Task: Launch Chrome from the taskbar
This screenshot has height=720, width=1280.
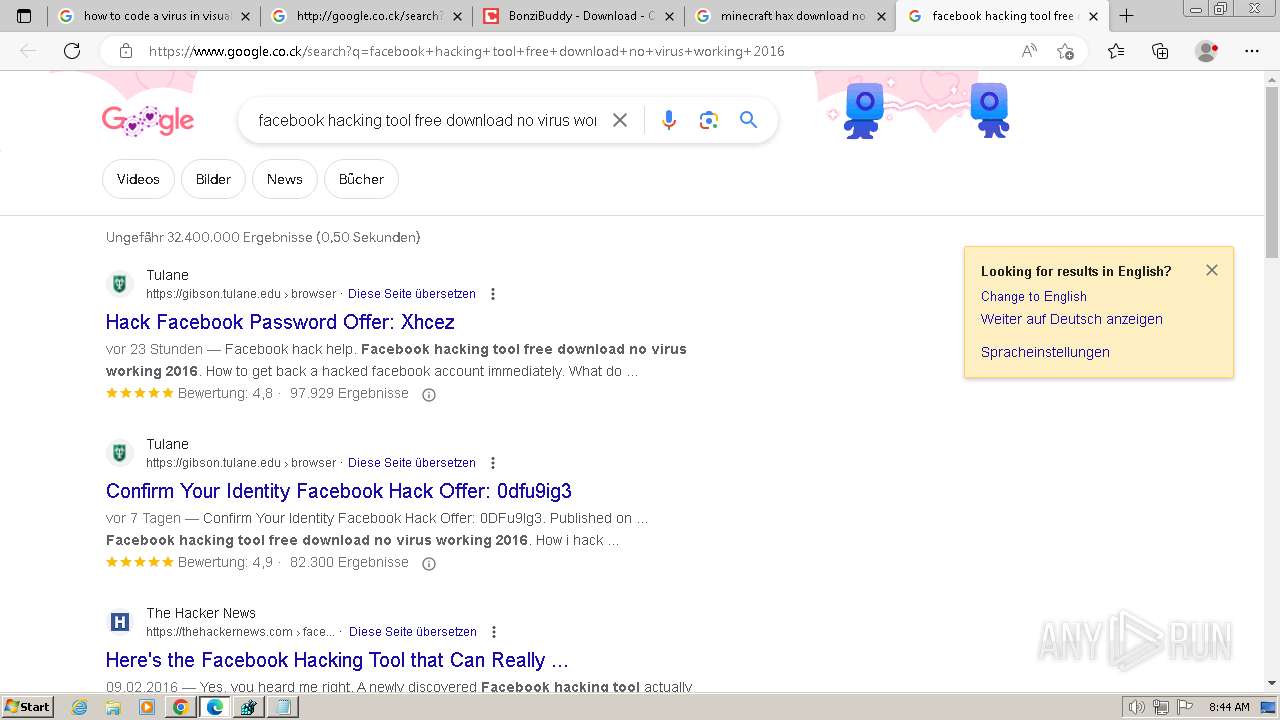Action: [x=180, y=707]
